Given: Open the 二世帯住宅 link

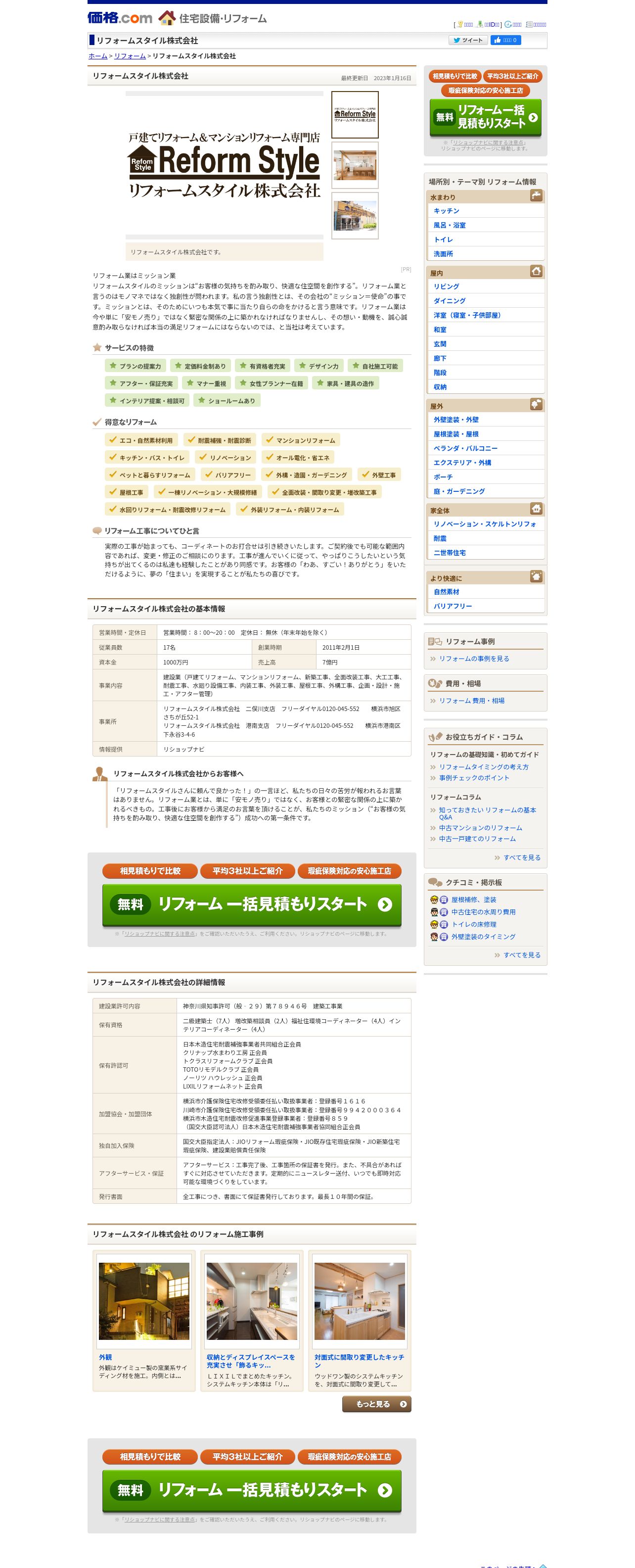Looking at the screenshot, I should (450, 553).
